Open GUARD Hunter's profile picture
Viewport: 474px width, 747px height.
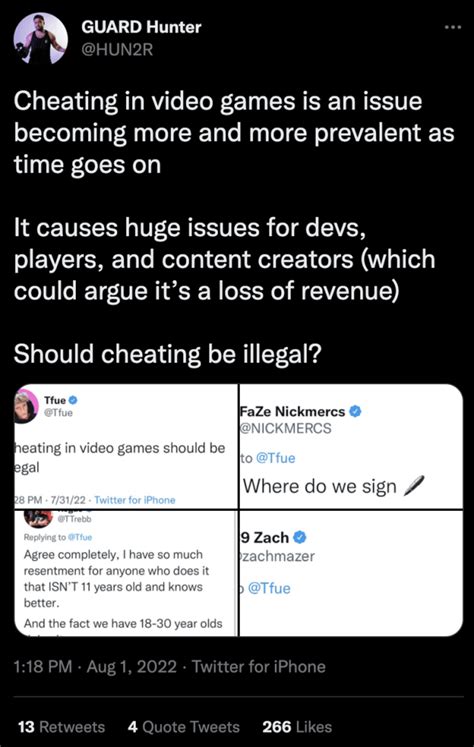tap(40, 38)
